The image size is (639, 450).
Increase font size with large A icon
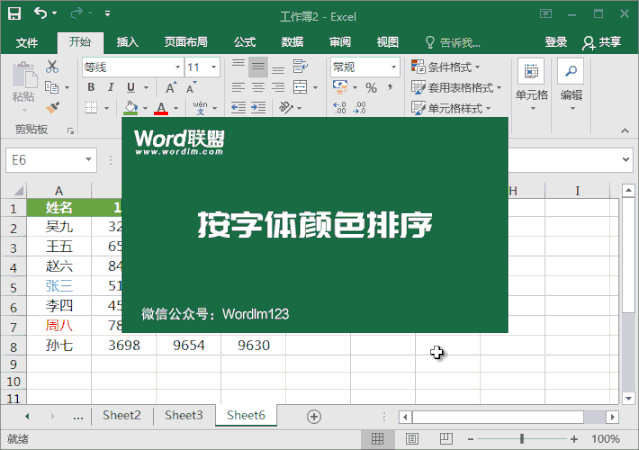point(171,88)
